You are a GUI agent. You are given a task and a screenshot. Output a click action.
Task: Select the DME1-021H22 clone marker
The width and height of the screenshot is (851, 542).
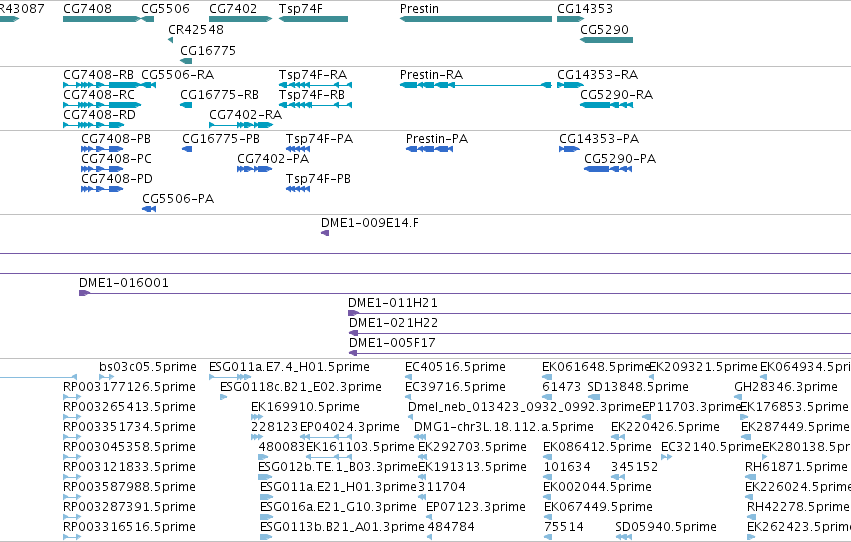coord(353,334)
